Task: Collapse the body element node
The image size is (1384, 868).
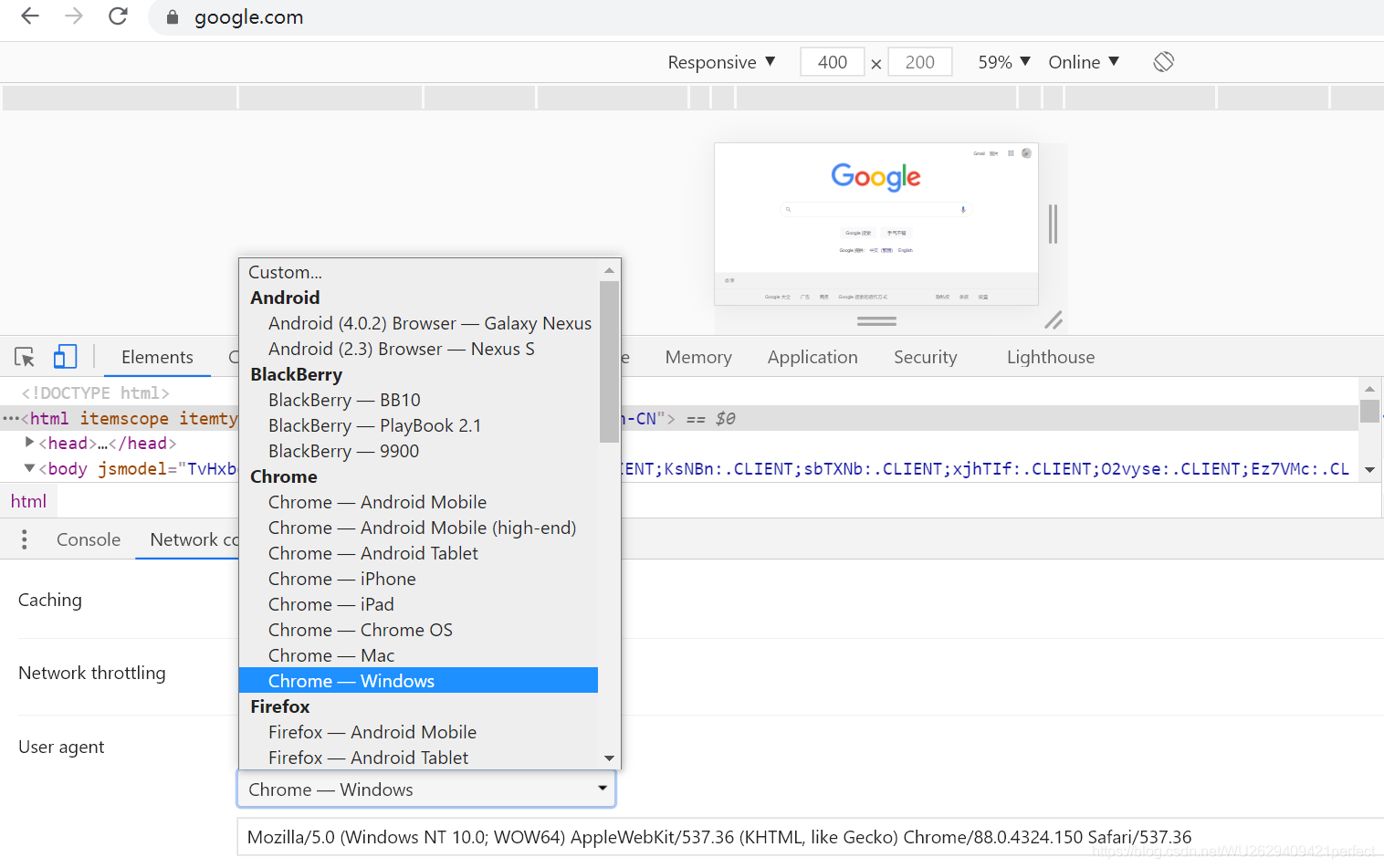Action: point(30,468)
